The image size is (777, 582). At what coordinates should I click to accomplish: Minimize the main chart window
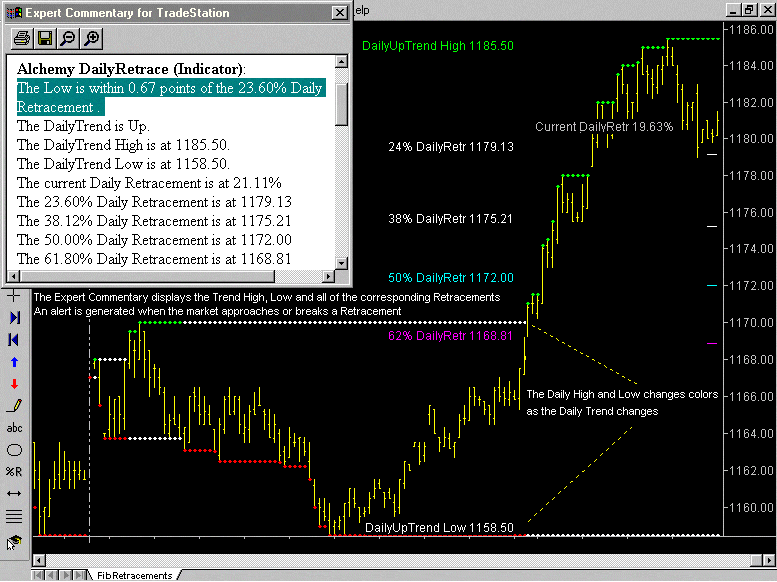coord(735,10)
